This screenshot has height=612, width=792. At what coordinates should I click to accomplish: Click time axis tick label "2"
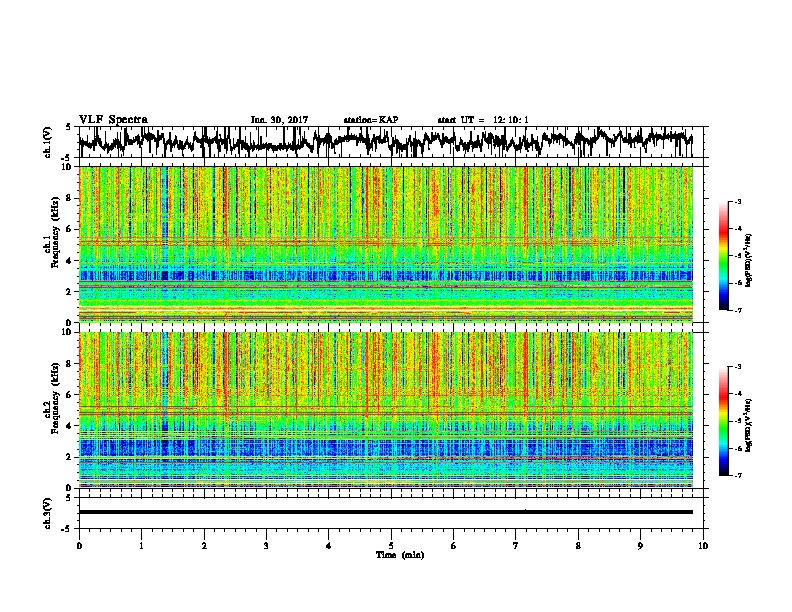pos(204,546)
